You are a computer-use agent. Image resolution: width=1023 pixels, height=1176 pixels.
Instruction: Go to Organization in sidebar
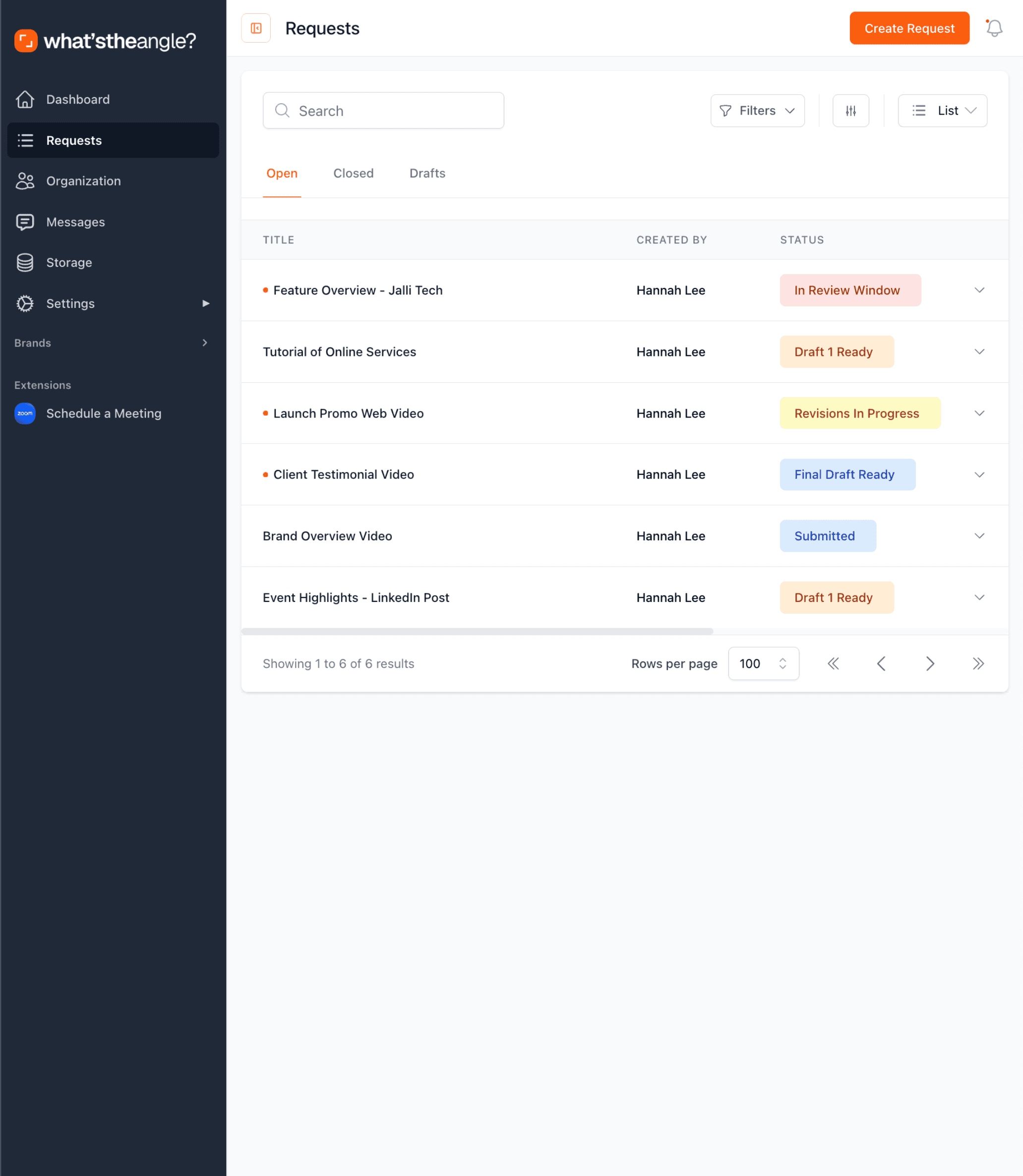(83, 181)
